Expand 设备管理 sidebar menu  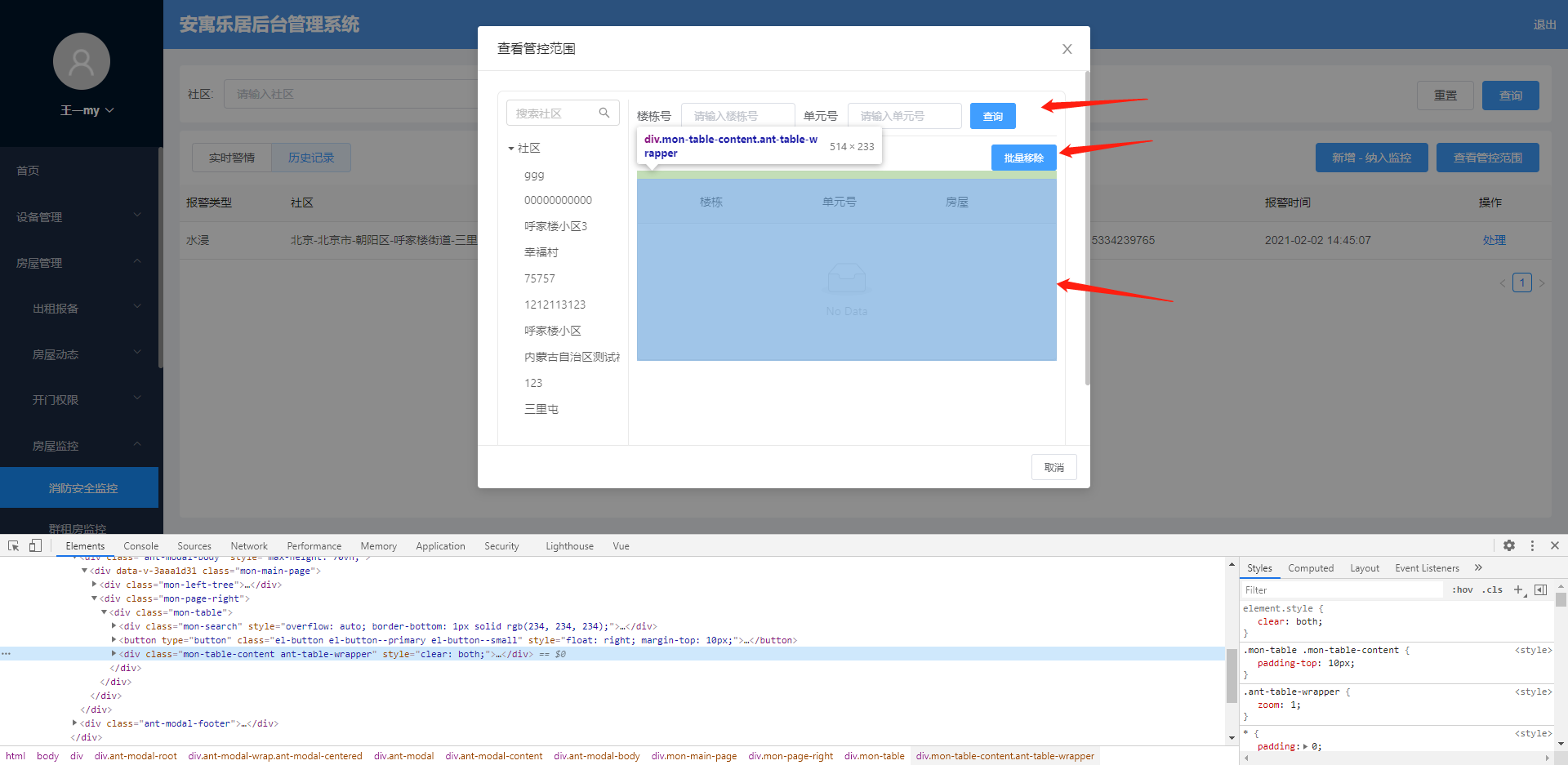click(79, 216)
